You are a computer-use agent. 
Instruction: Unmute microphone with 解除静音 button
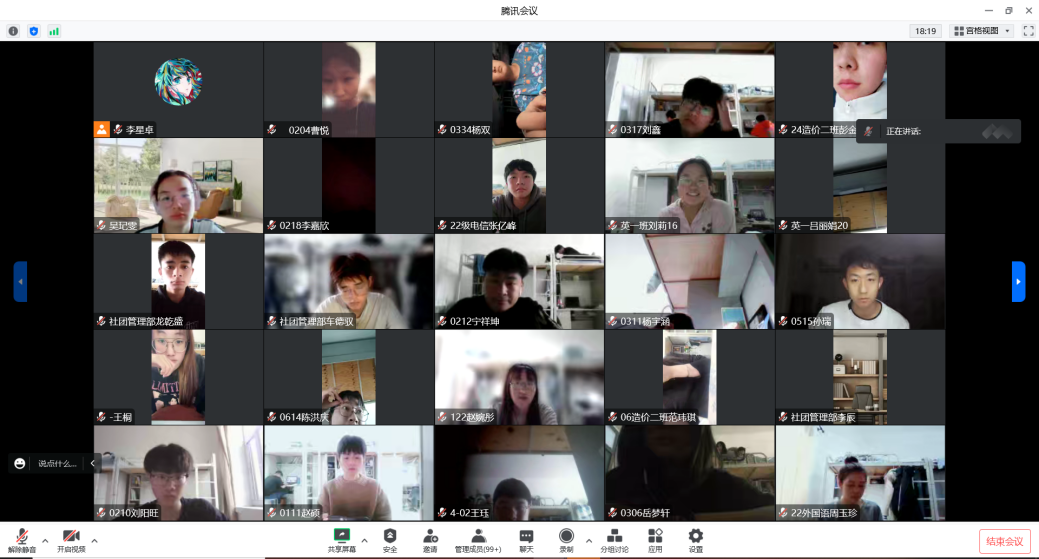[21, 540]
